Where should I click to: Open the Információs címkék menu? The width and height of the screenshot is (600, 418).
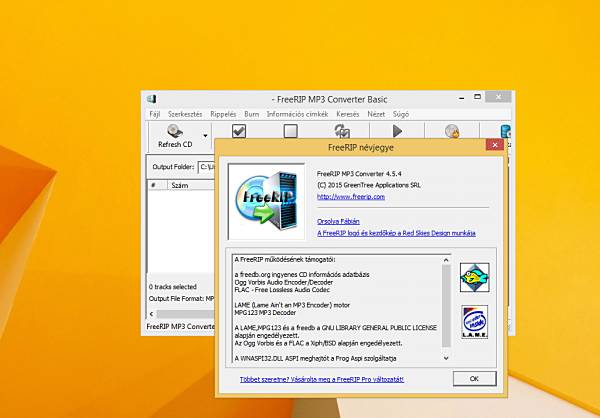tap(297, 114)
